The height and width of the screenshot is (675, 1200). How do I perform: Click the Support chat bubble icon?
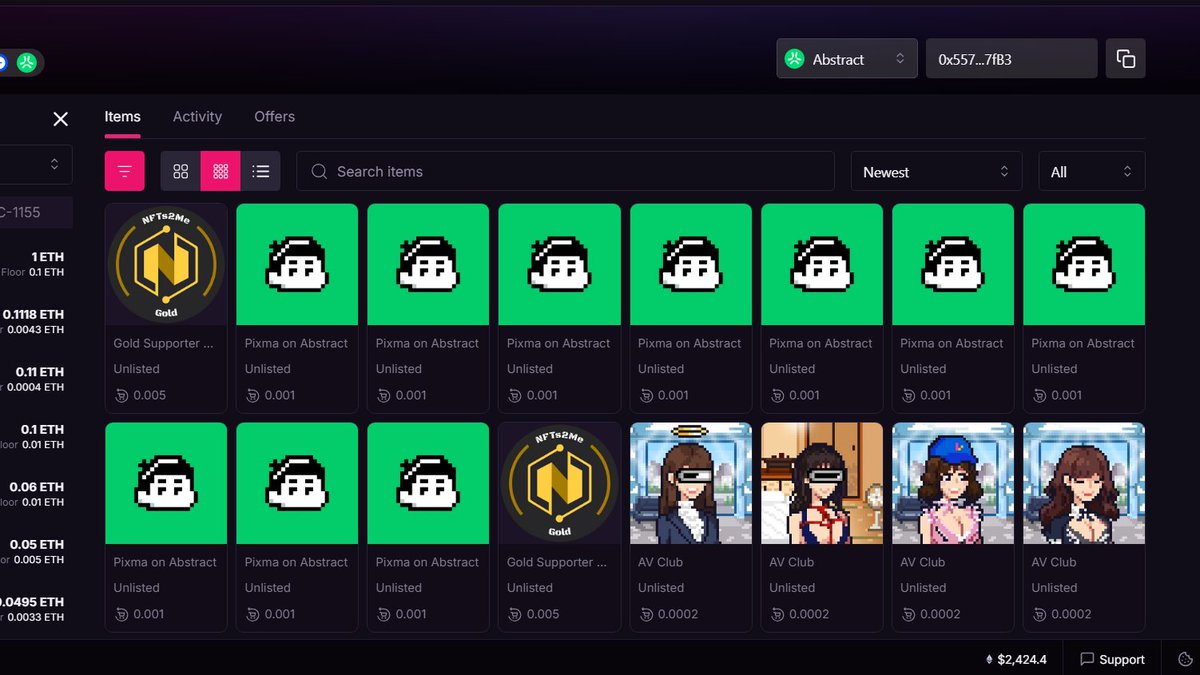(1087, 659)
